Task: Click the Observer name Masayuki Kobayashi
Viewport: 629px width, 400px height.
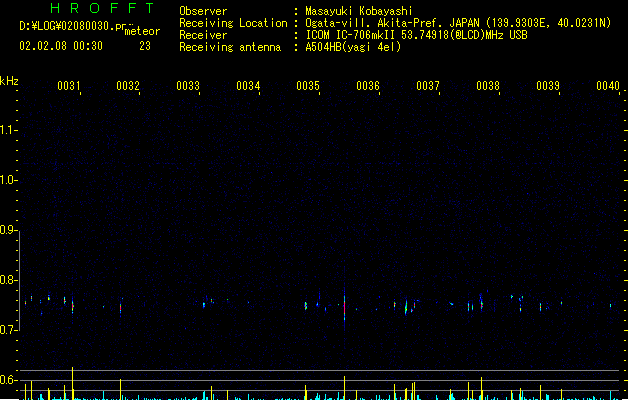Action: 359,11
